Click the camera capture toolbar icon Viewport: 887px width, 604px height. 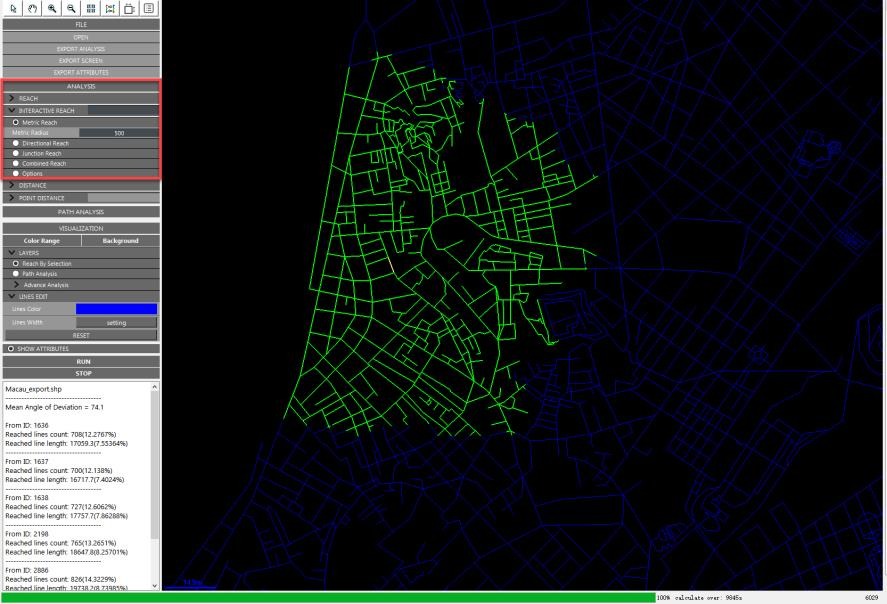pyautogui.click(x=130, y=8)
